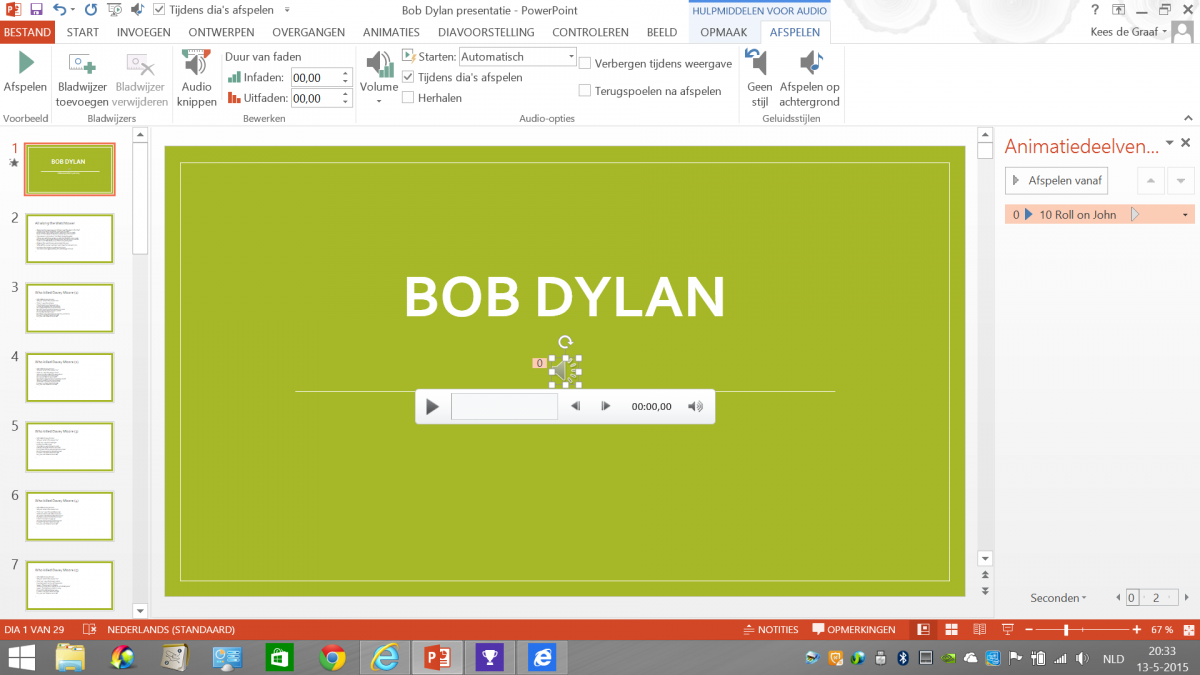Open the DIAVOORSTELLING tab
Viewport: 1200px width, 675px height.
[x=486, y=32]
